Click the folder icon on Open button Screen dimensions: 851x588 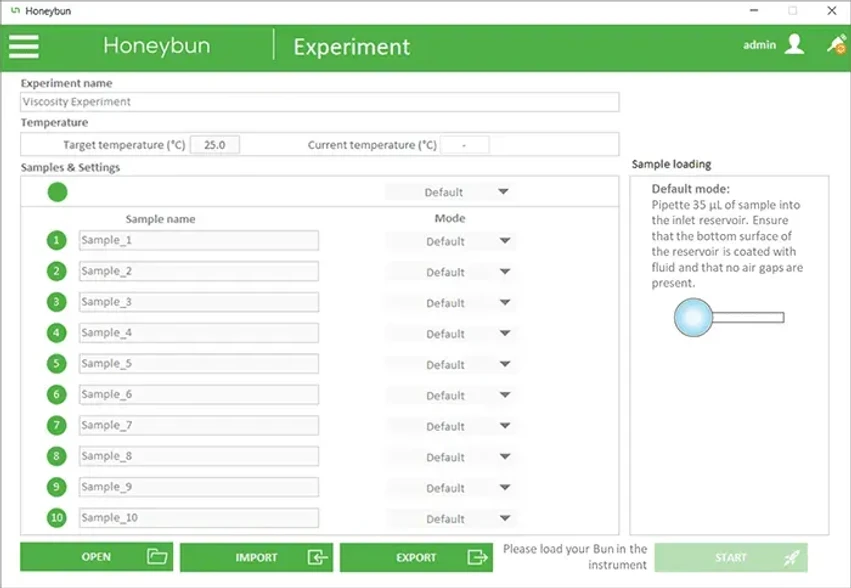coord(157,557)
